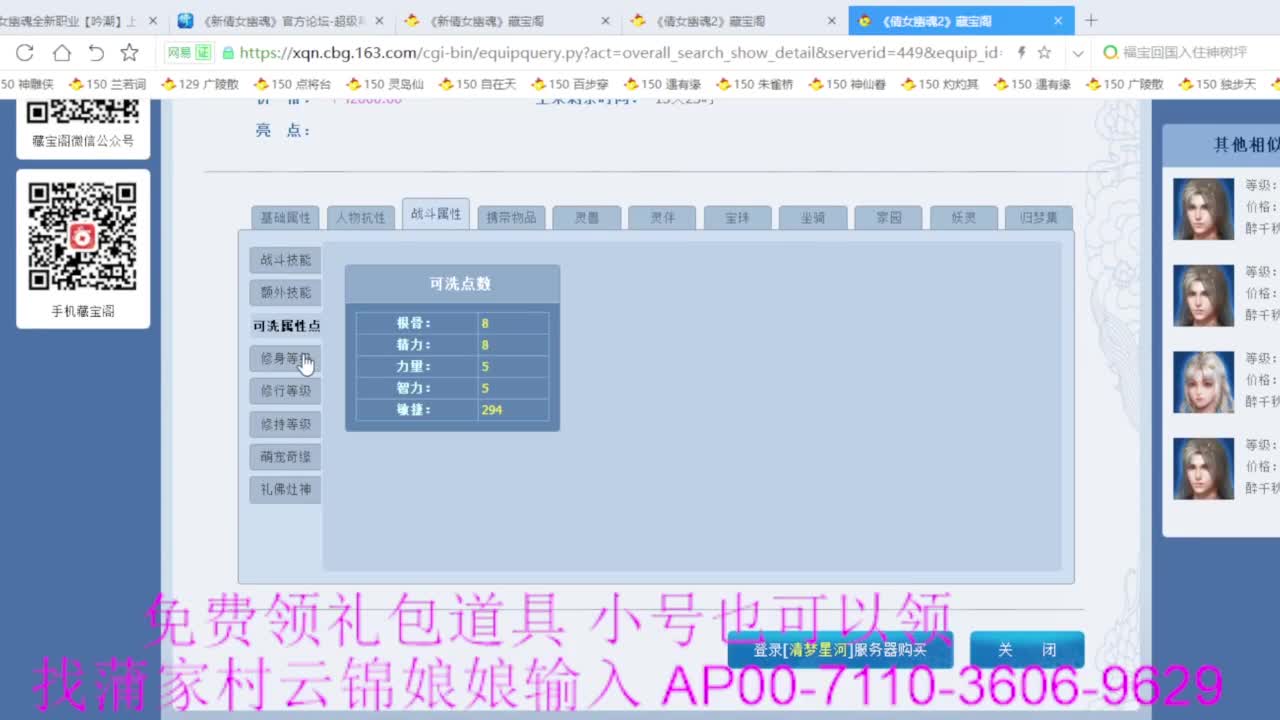
Task: Select the 战斗属性 tab
Action: [x=436, y=214]
